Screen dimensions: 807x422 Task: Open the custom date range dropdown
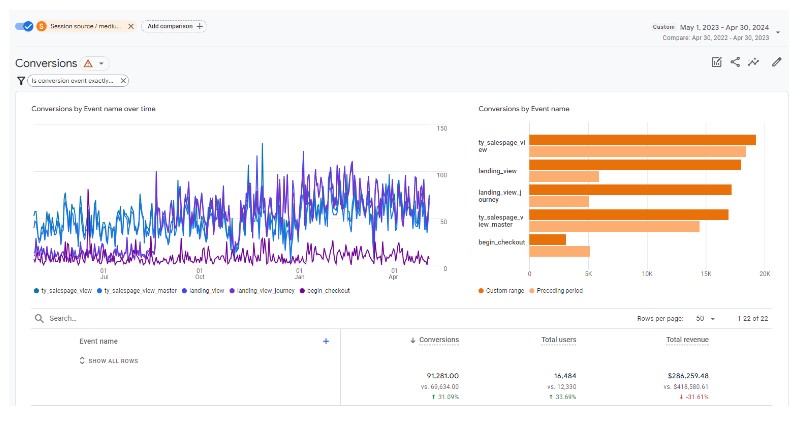[x=778, y=32]
